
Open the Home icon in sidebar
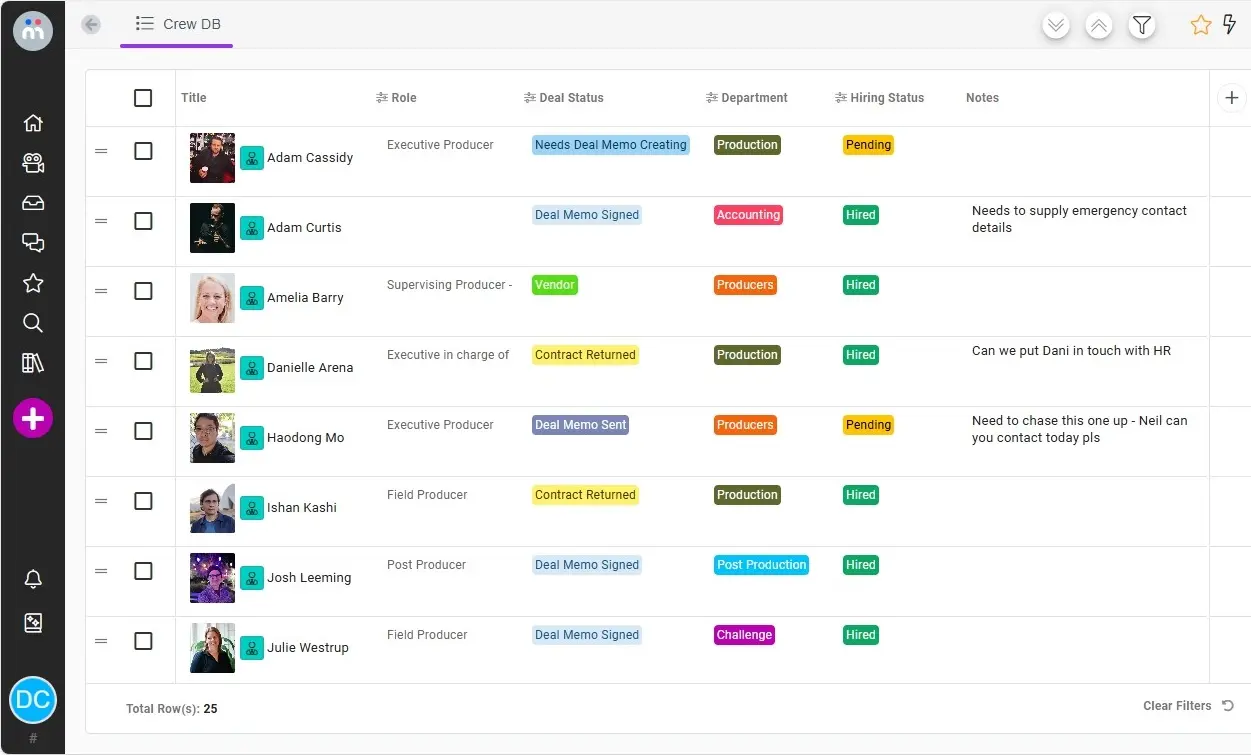(33, 123)
